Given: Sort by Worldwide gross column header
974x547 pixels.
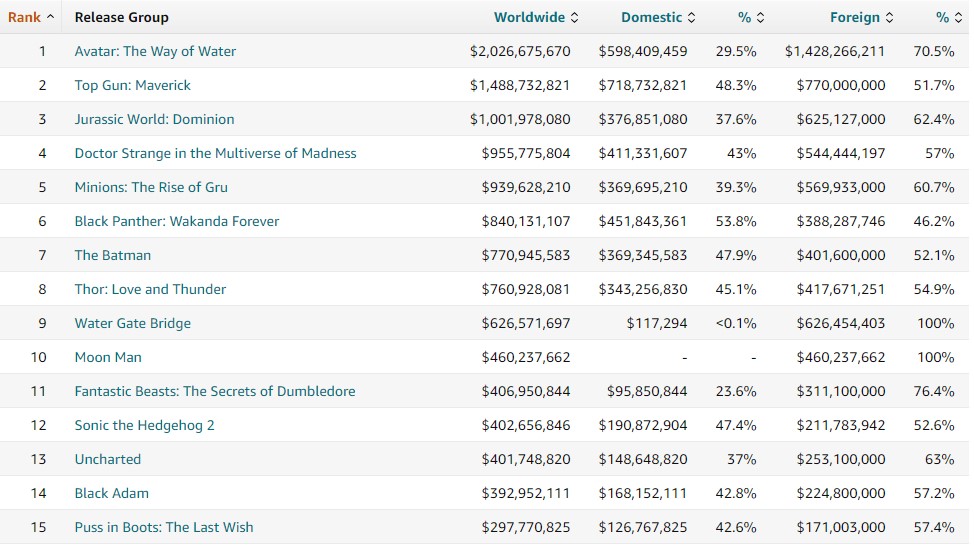Looking at the screenshot, I should point(529,17).
